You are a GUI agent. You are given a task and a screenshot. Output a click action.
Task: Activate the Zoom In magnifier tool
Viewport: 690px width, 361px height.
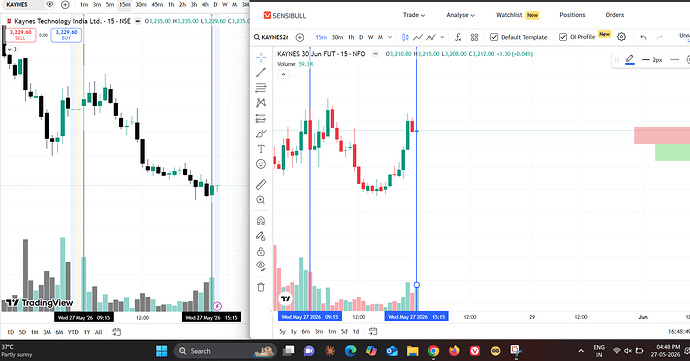(261, 200)
